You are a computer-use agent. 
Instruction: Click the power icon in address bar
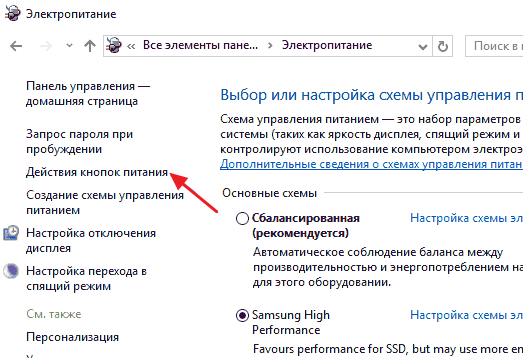coord(114,45)
